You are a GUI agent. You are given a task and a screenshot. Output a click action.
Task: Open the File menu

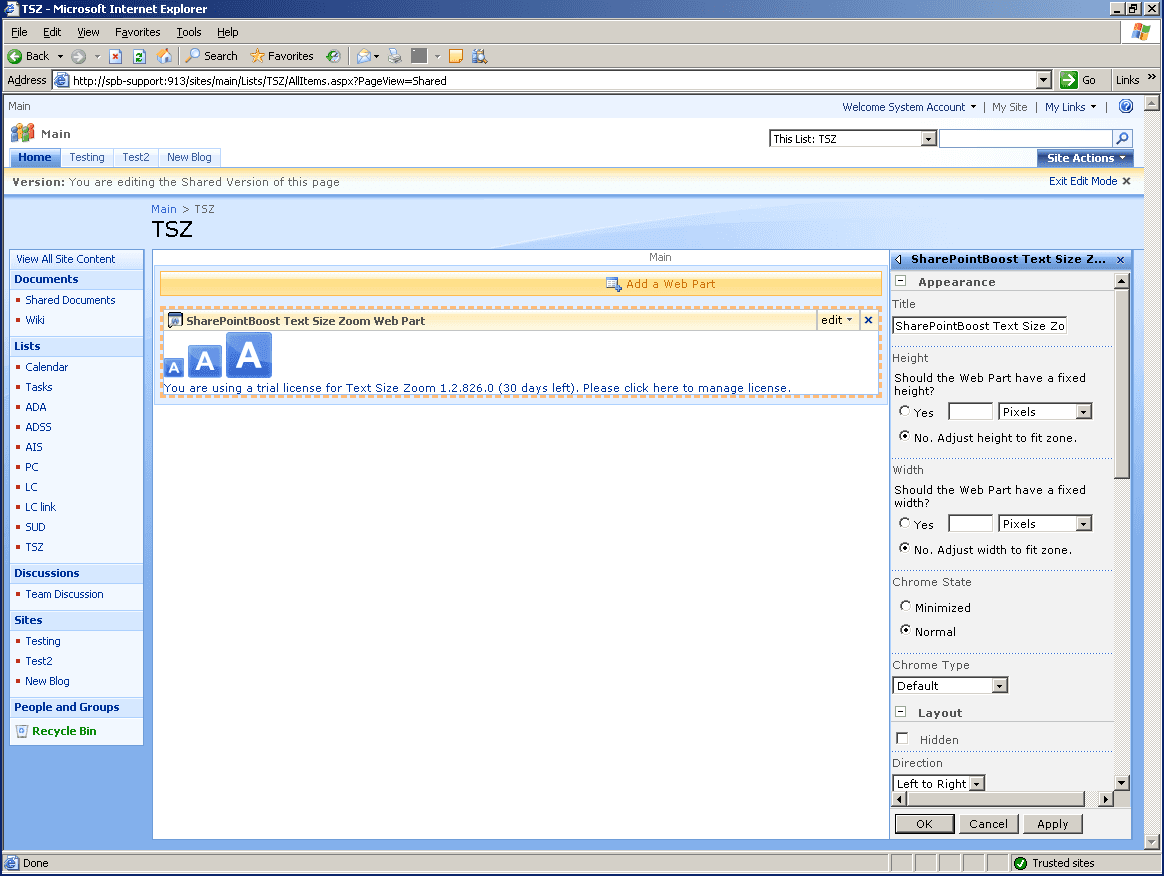19,32
